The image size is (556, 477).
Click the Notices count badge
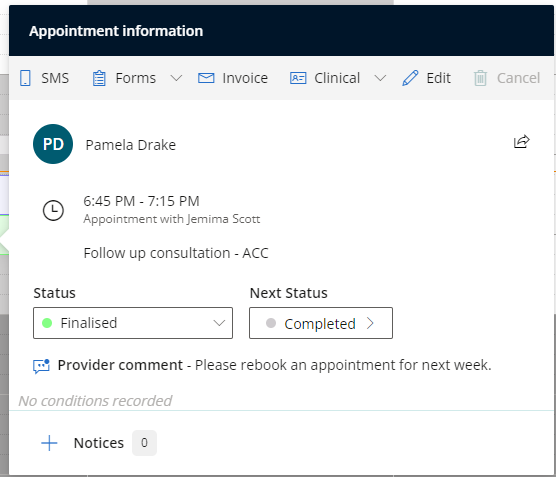(144, 443)
